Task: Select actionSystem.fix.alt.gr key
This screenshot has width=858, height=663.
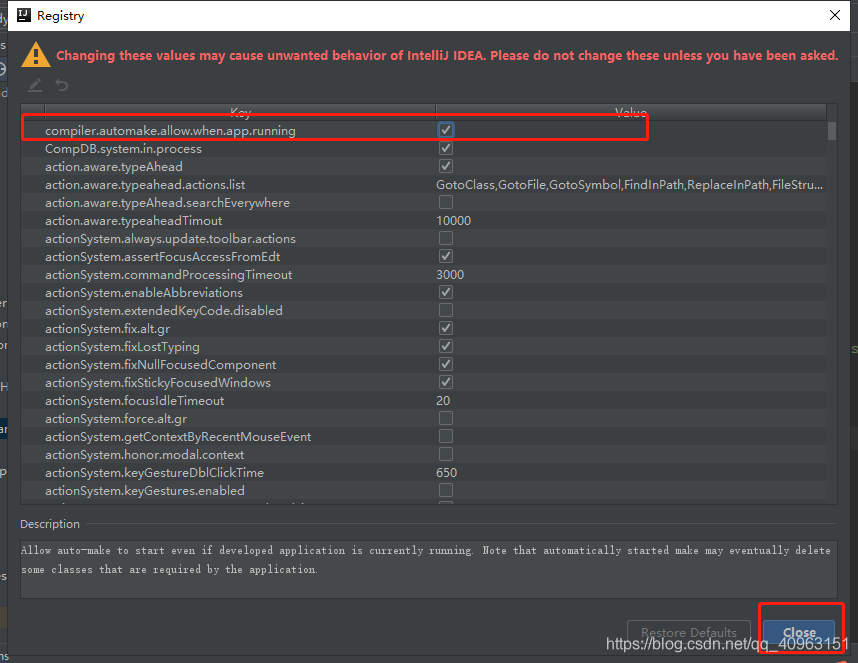Action: (107, 329)
